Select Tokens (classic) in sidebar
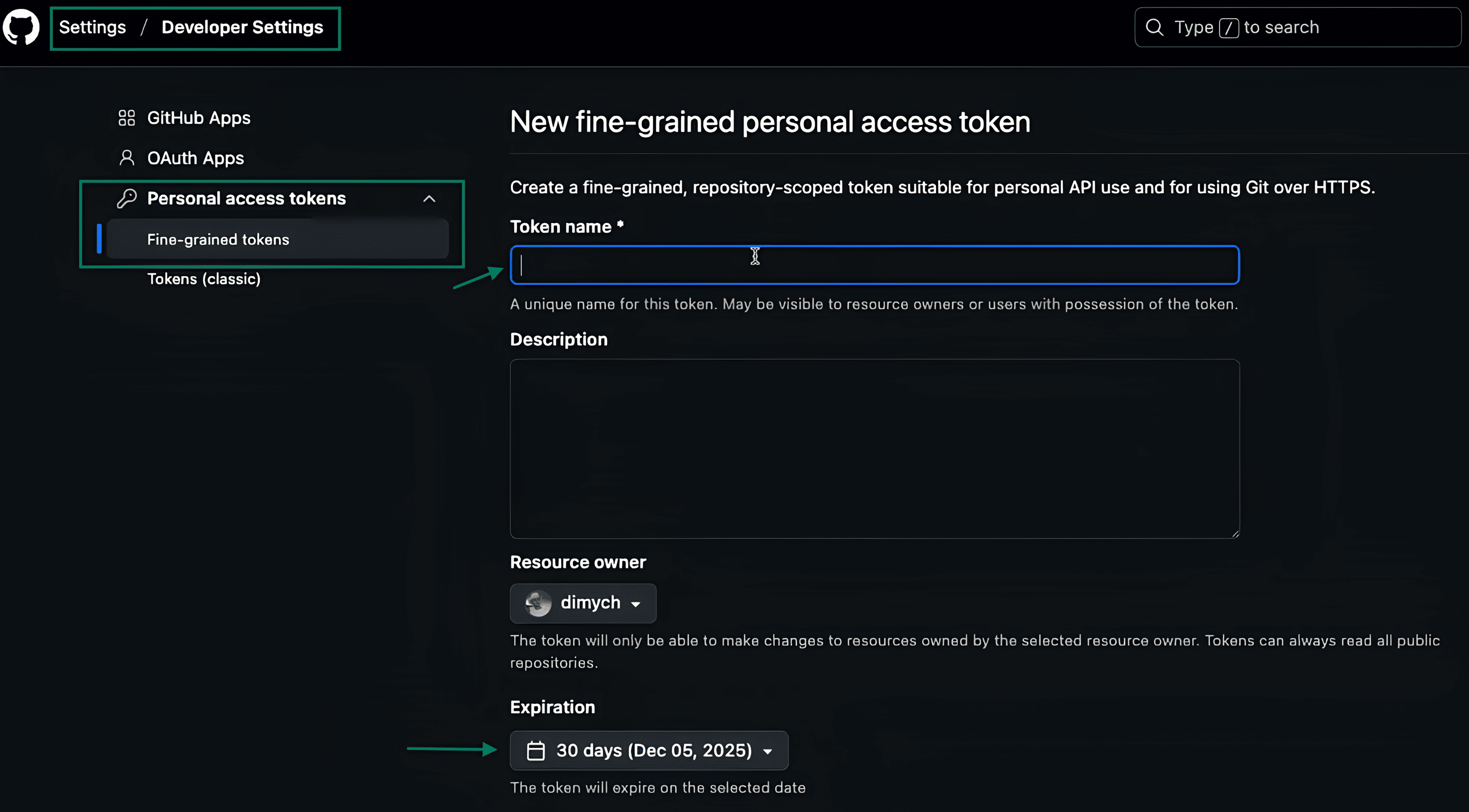Image resolution: width=1469 pixels, height=812 pixels. pyautogui.click(x=204, y=279)
